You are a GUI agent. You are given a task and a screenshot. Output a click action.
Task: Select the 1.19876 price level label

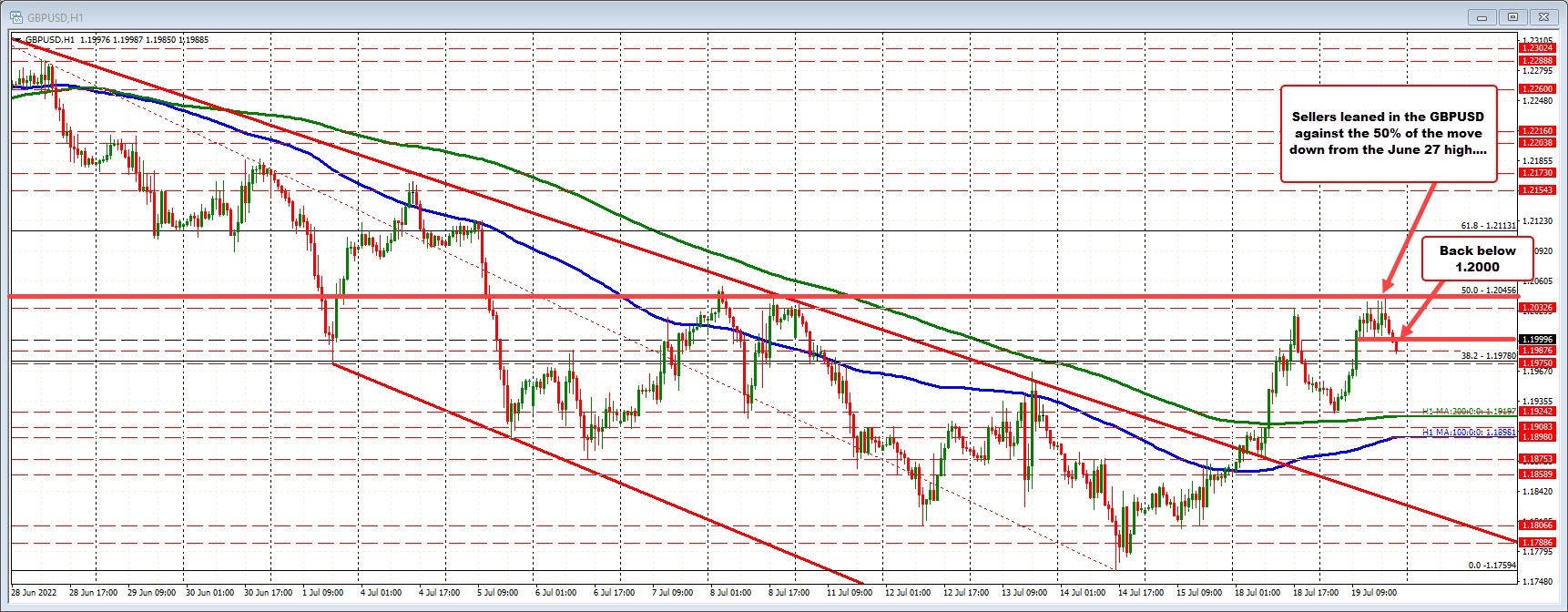point(1537,351)
